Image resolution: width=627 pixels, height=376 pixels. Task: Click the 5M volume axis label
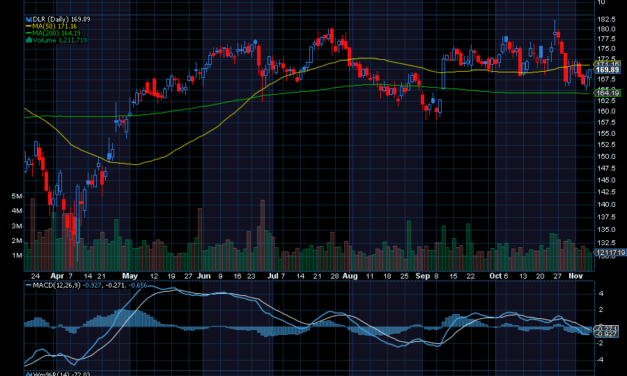coord(17,196)
